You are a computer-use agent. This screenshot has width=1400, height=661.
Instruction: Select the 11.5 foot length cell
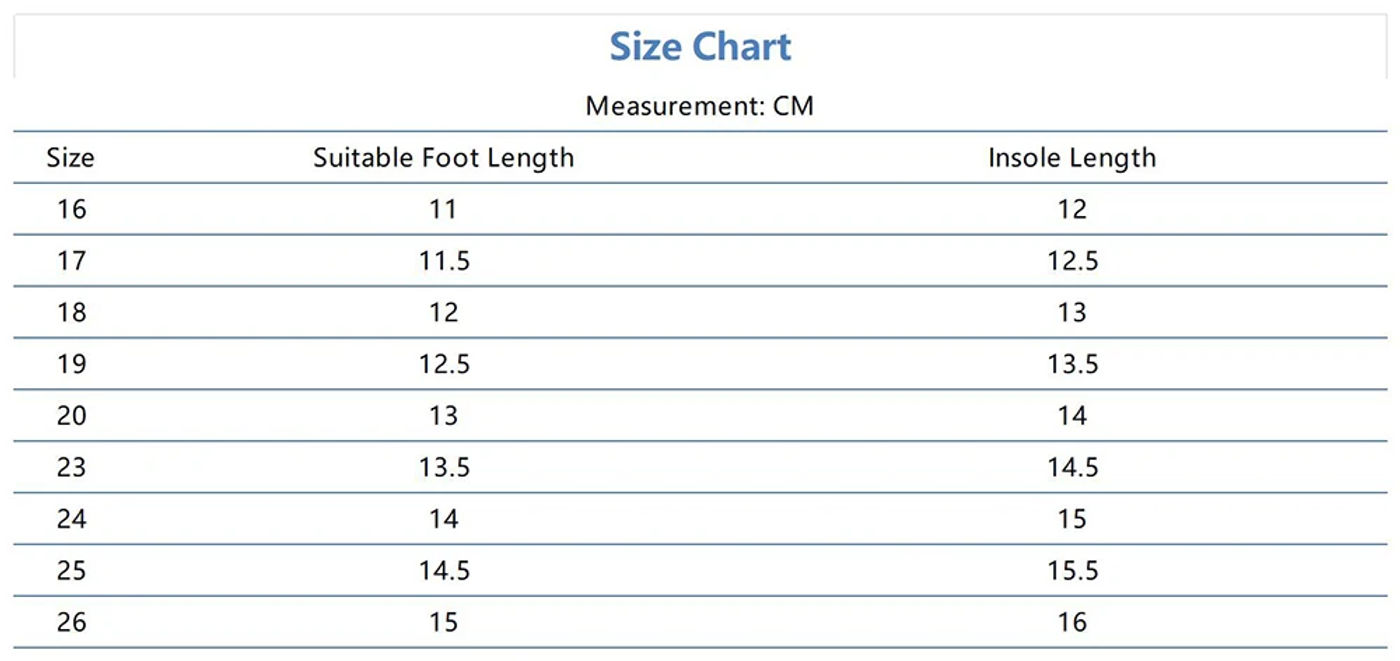[444, 261]
